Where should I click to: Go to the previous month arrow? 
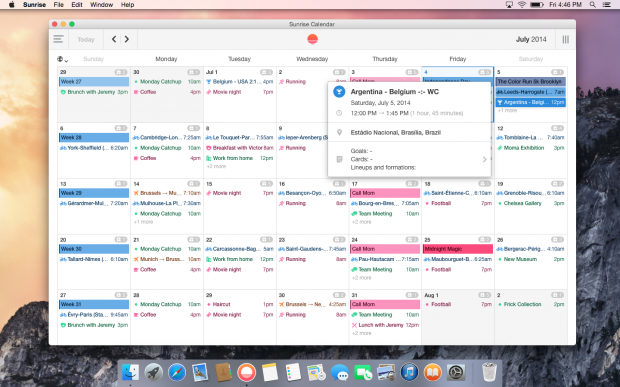pyautogui.click(x=114, y=39)
